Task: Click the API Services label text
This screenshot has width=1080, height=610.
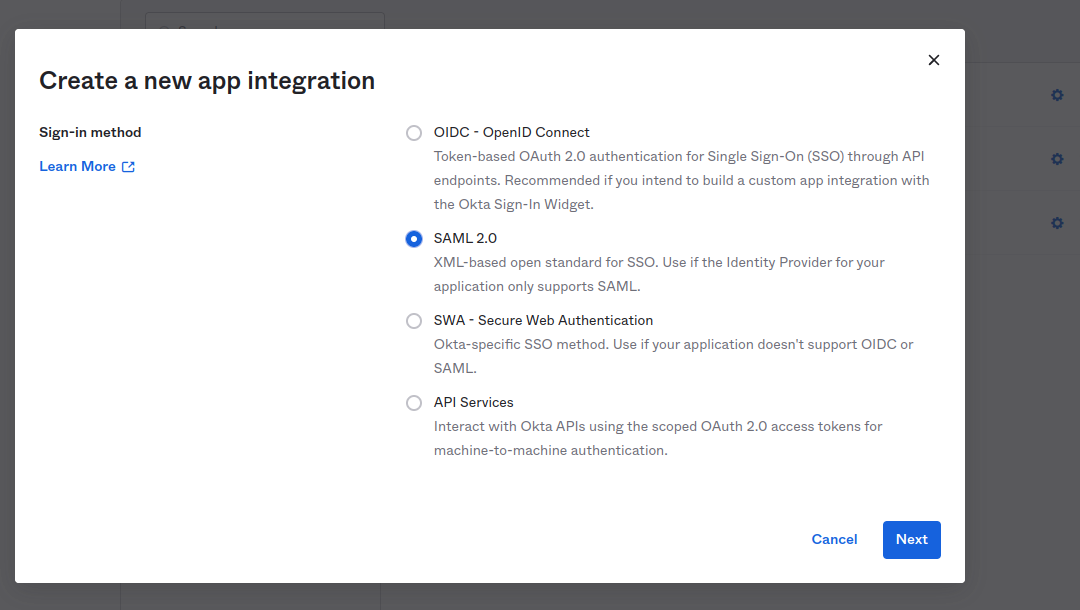Action: 473,402
